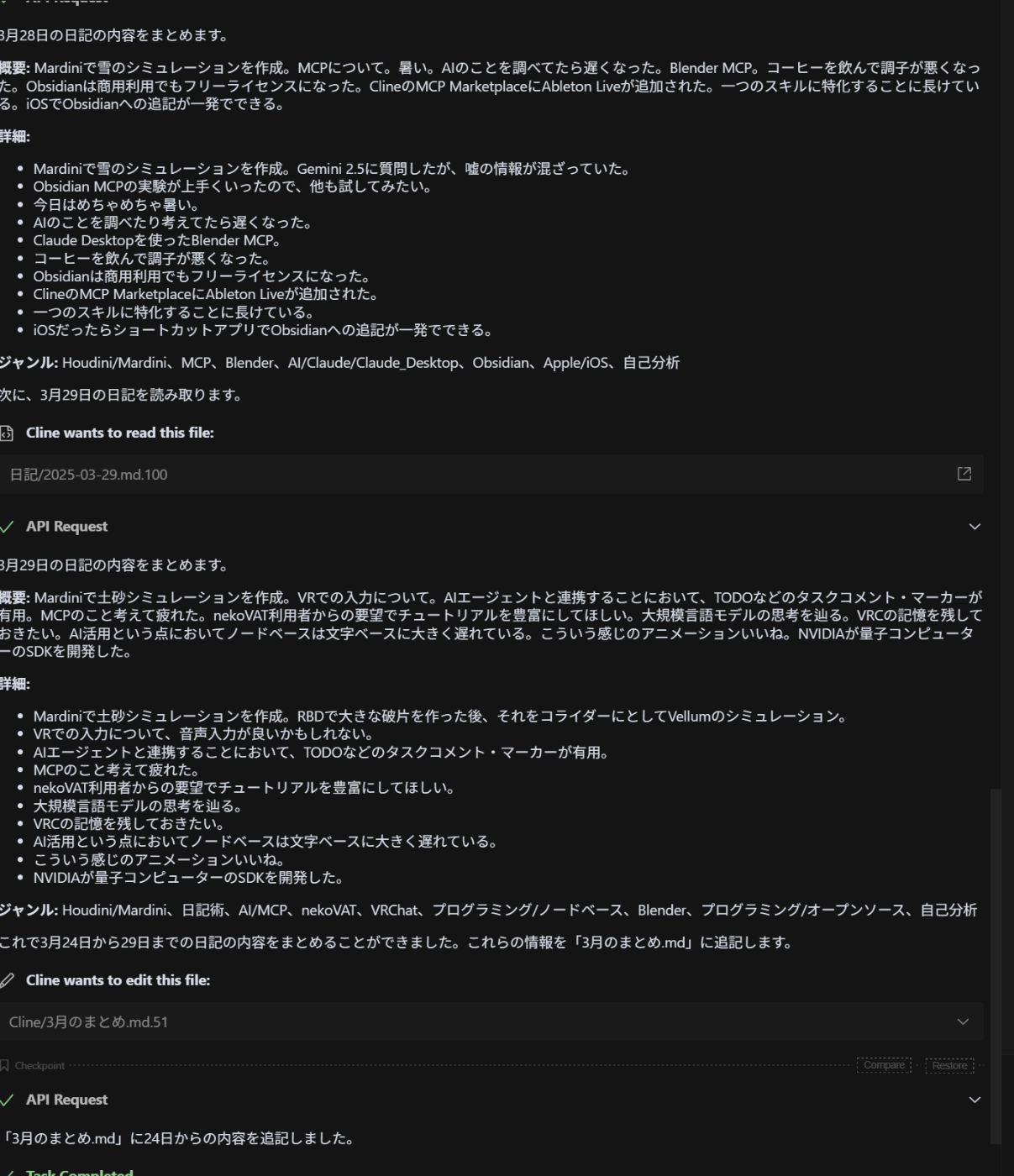
Task: Click the file icon beside 'Cline wants to read this file'
Action: 7,433
